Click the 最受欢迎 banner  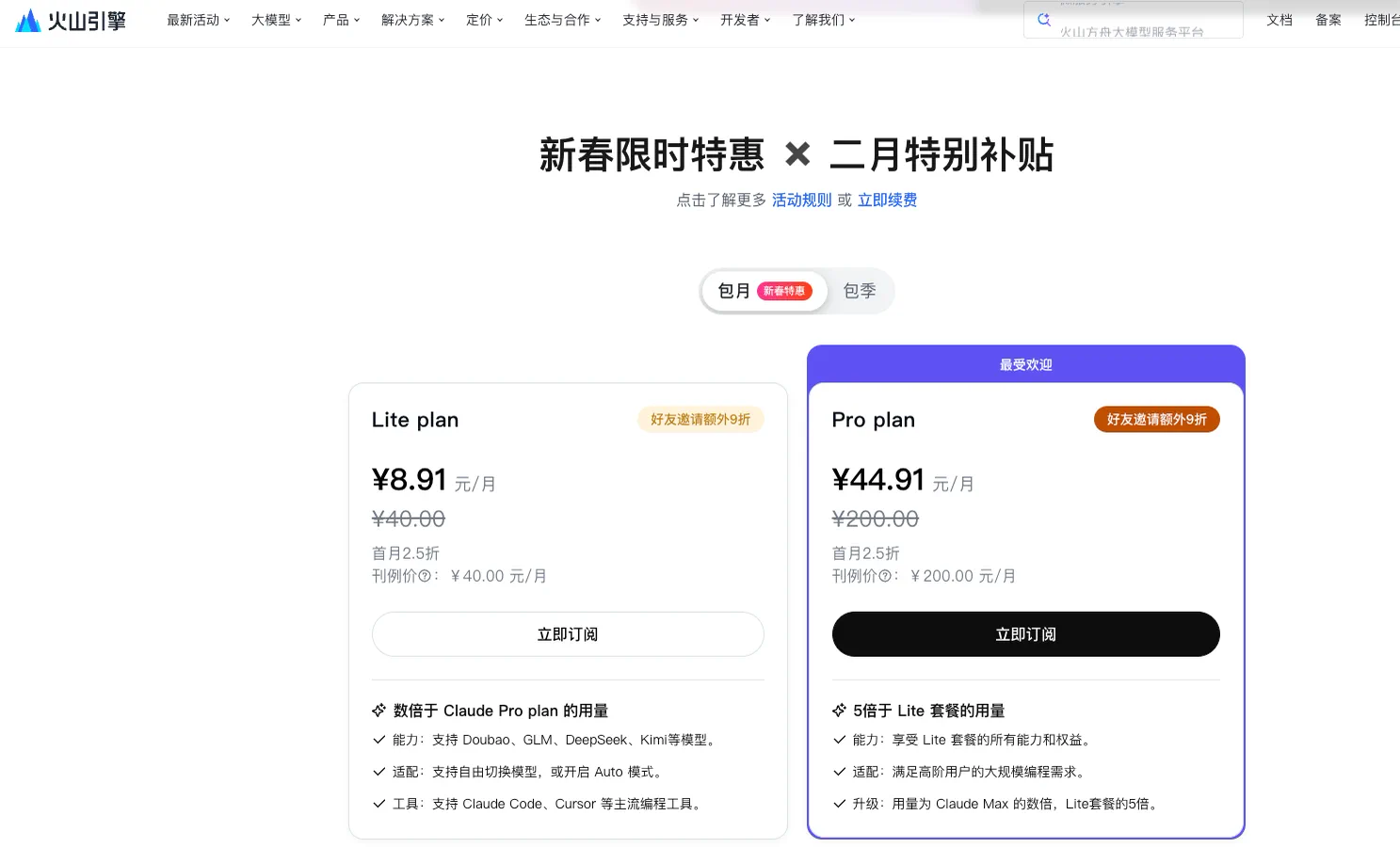[1026, 364]
